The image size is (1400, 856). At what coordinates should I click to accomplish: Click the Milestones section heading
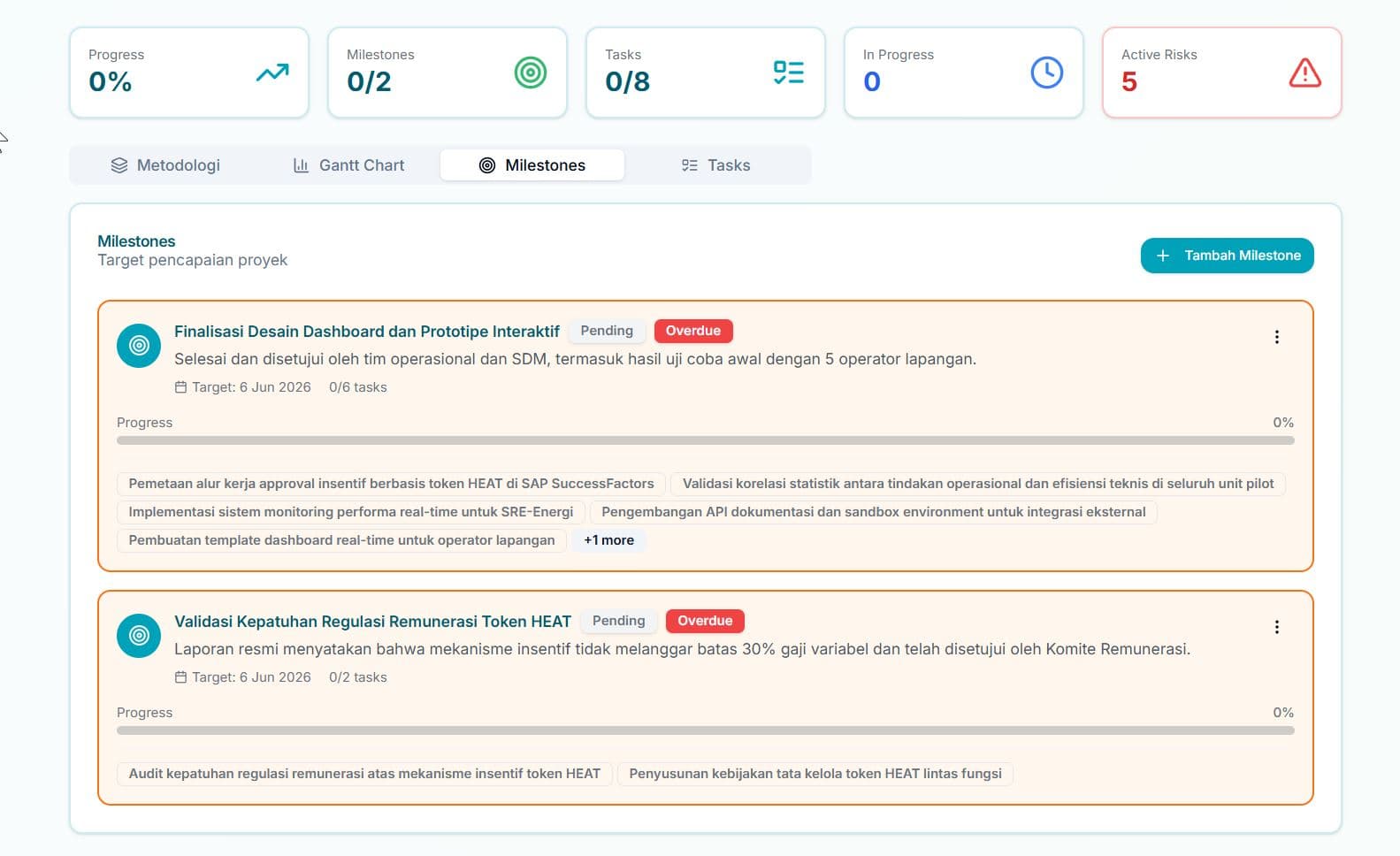coord(136,241)
